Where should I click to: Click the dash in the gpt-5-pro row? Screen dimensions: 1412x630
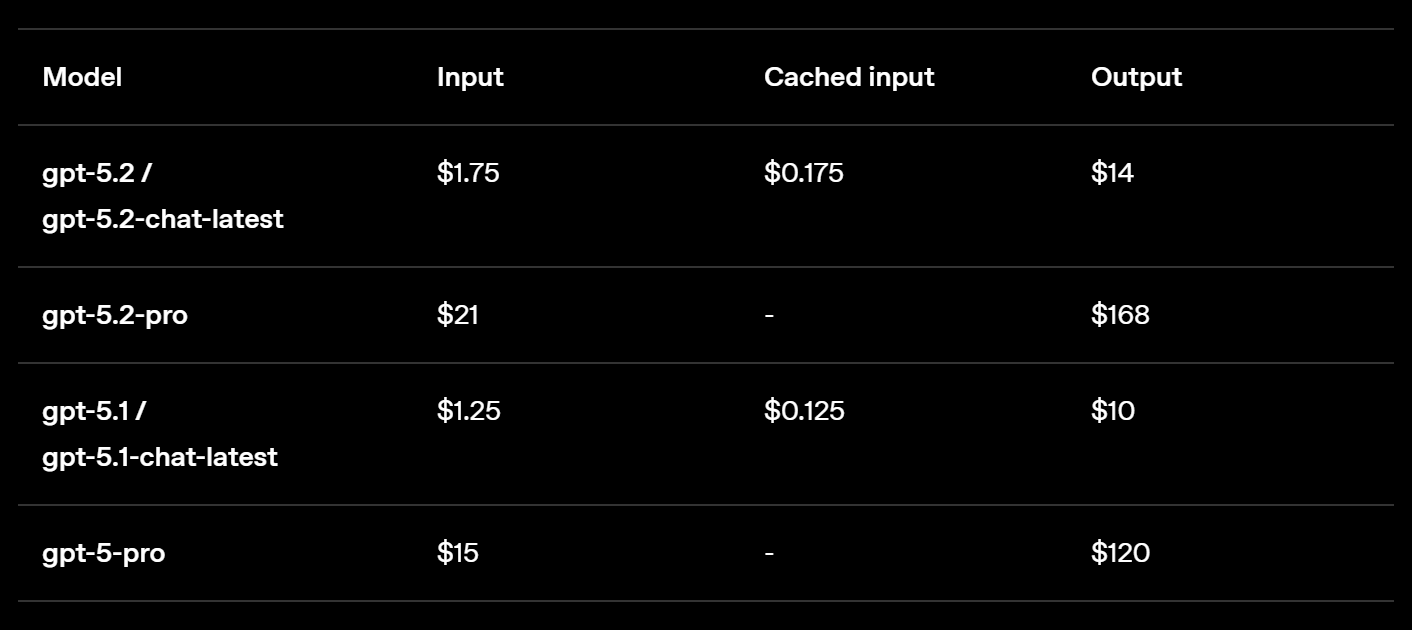pyautogui.click(x=769, y=553)
